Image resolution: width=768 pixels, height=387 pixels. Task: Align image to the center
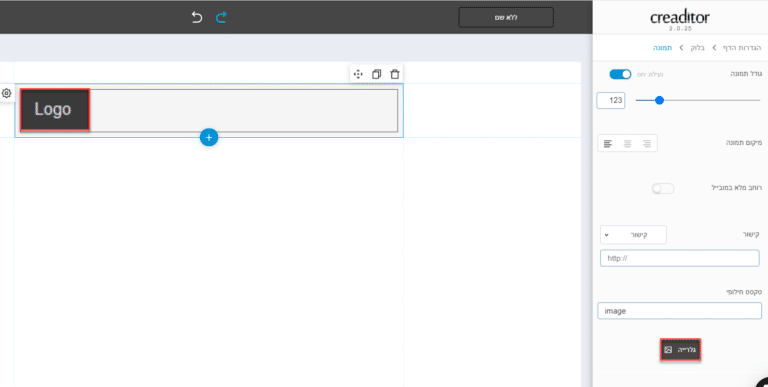click(x=627, y=144)
